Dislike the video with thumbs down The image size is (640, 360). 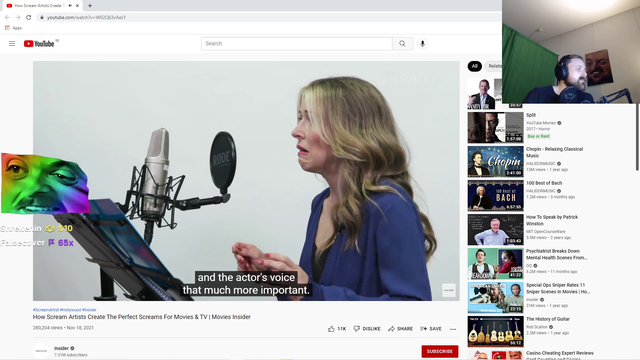(367, 329)
